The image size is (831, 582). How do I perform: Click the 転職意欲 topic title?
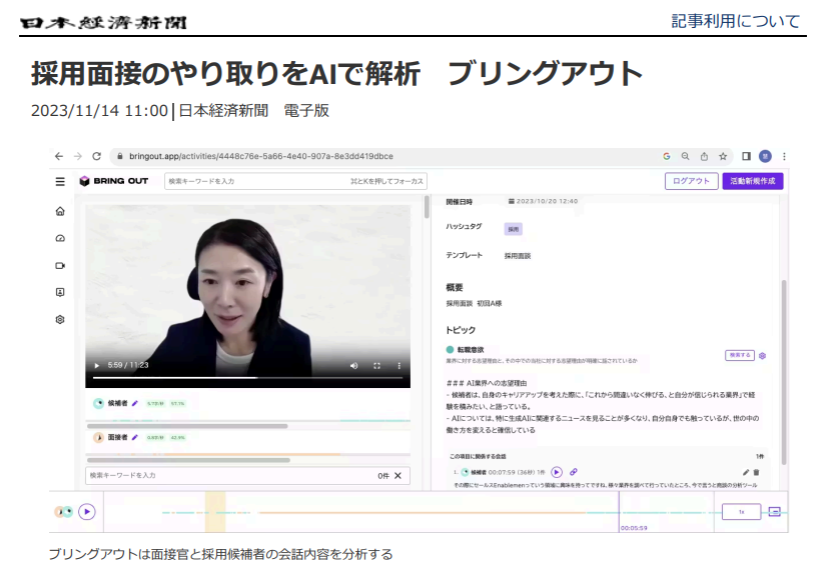470,350
